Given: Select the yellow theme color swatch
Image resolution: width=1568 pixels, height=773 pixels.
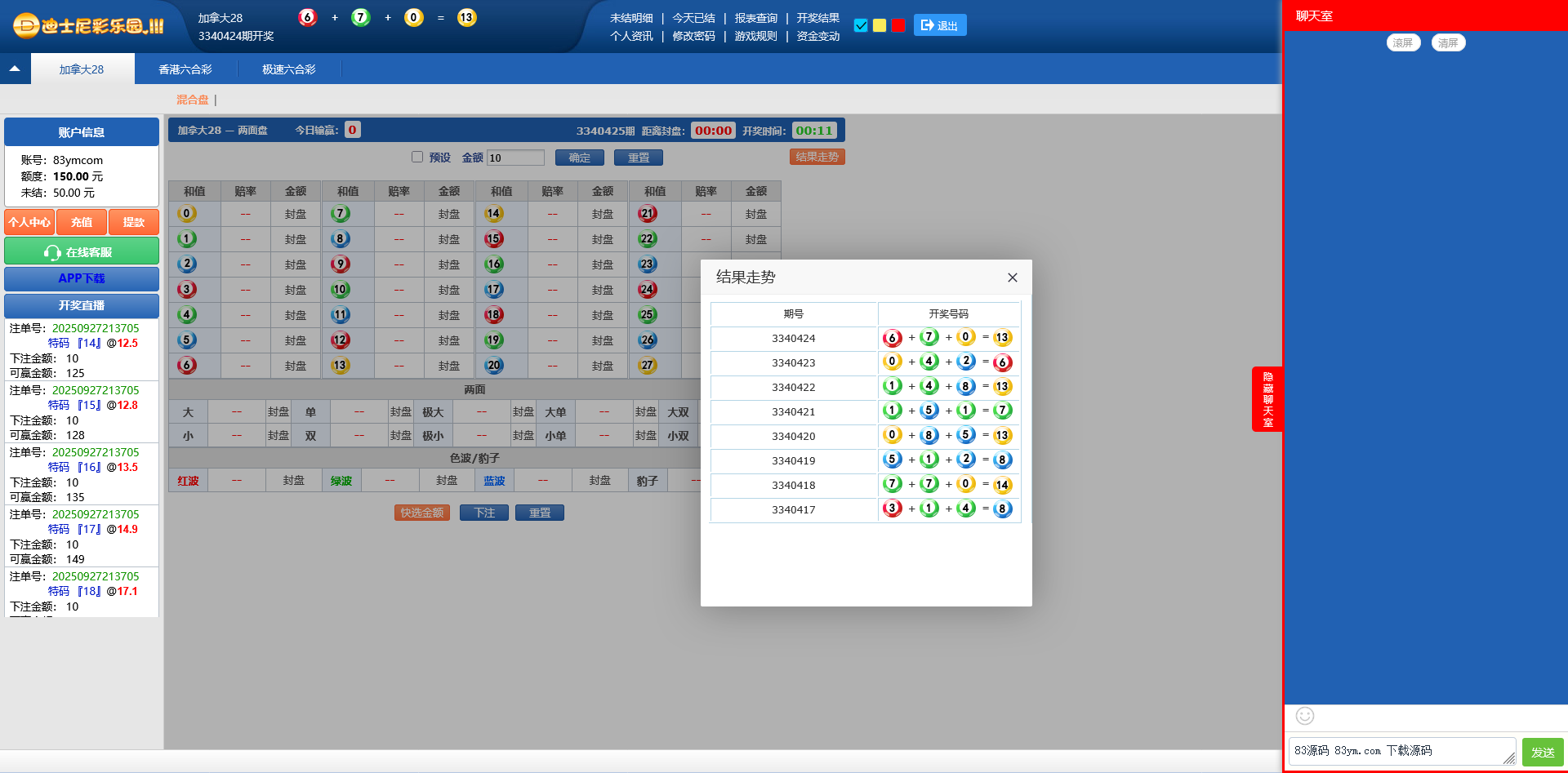Looking at the screenshot, I should [x=880, y=25].
